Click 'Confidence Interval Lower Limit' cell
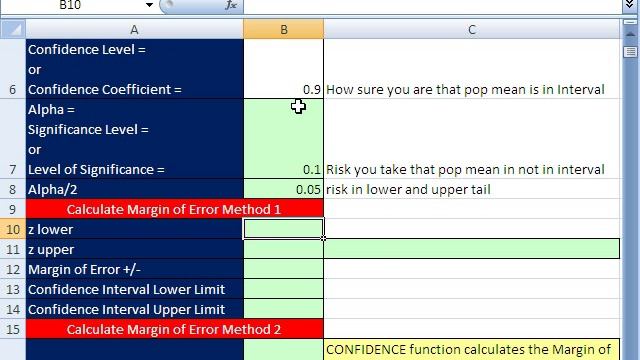Image resolution: width=640 pixels, height=360 pixels. pyautogui.click(x=135, y=289)
